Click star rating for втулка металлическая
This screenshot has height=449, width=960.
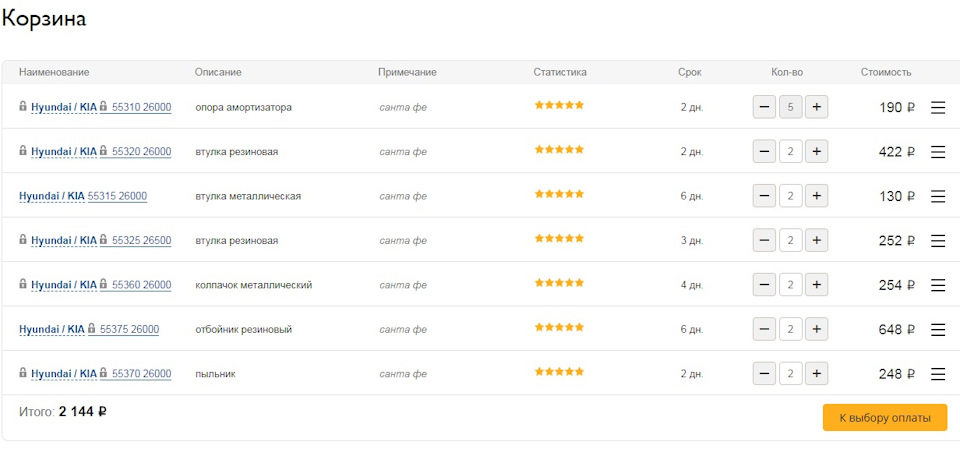coord(559,194)
